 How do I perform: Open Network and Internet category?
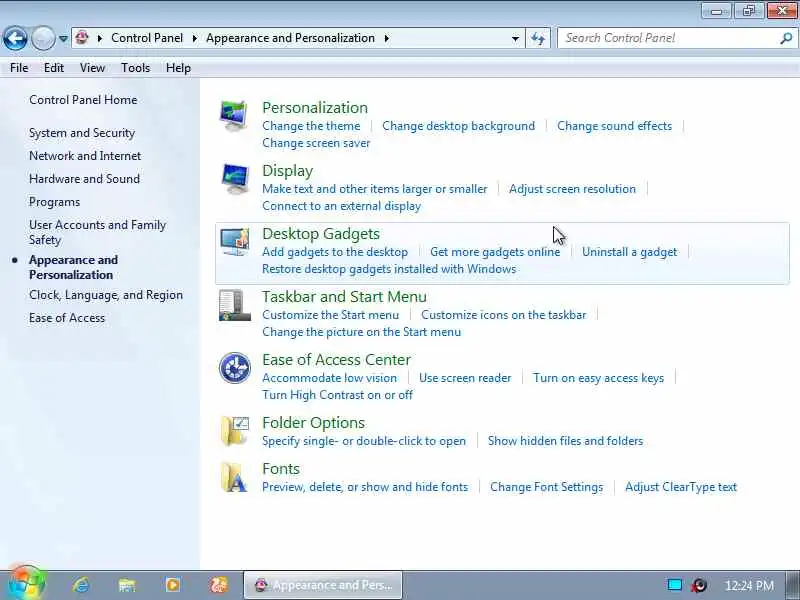coord(85,156)
